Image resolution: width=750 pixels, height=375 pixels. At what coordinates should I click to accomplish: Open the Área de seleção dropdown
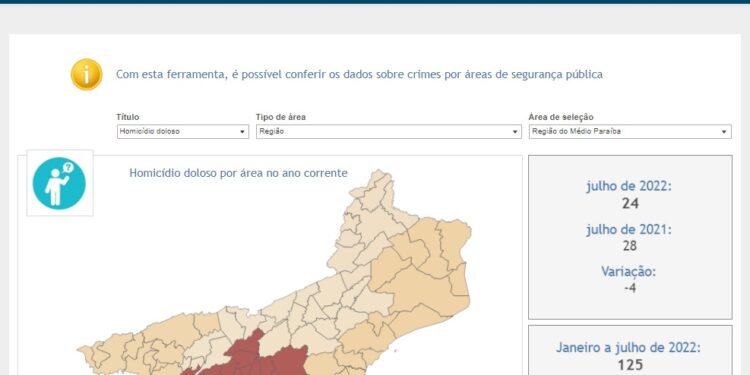(x=630, y=132)
